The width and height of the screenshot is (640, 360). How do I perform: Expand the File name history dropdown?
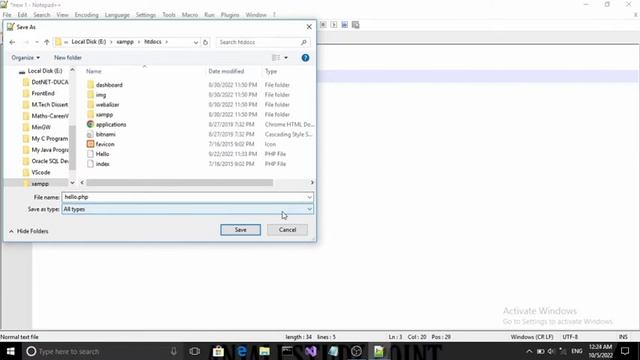tap(309, 197)
